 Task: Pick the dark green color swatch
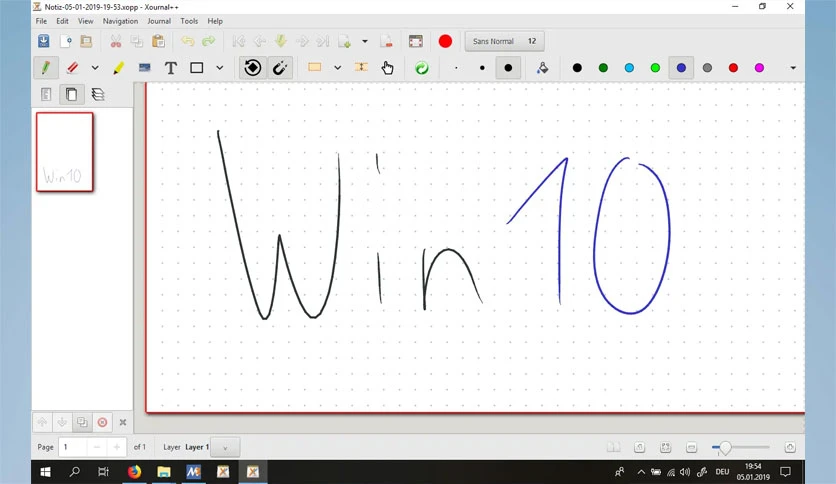[603, 68]
